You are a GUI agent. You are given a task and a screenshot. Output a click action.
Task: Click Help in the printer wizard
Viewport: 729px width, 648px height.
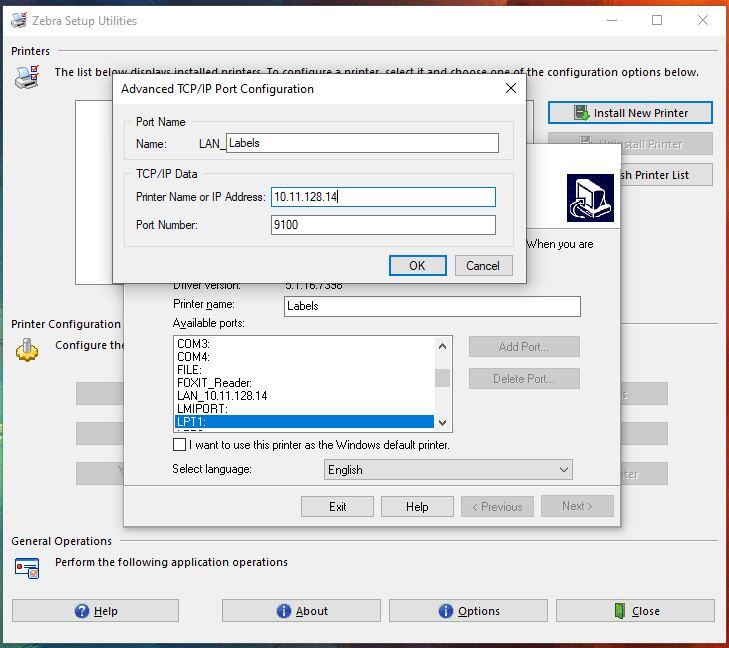pos(417,506)
